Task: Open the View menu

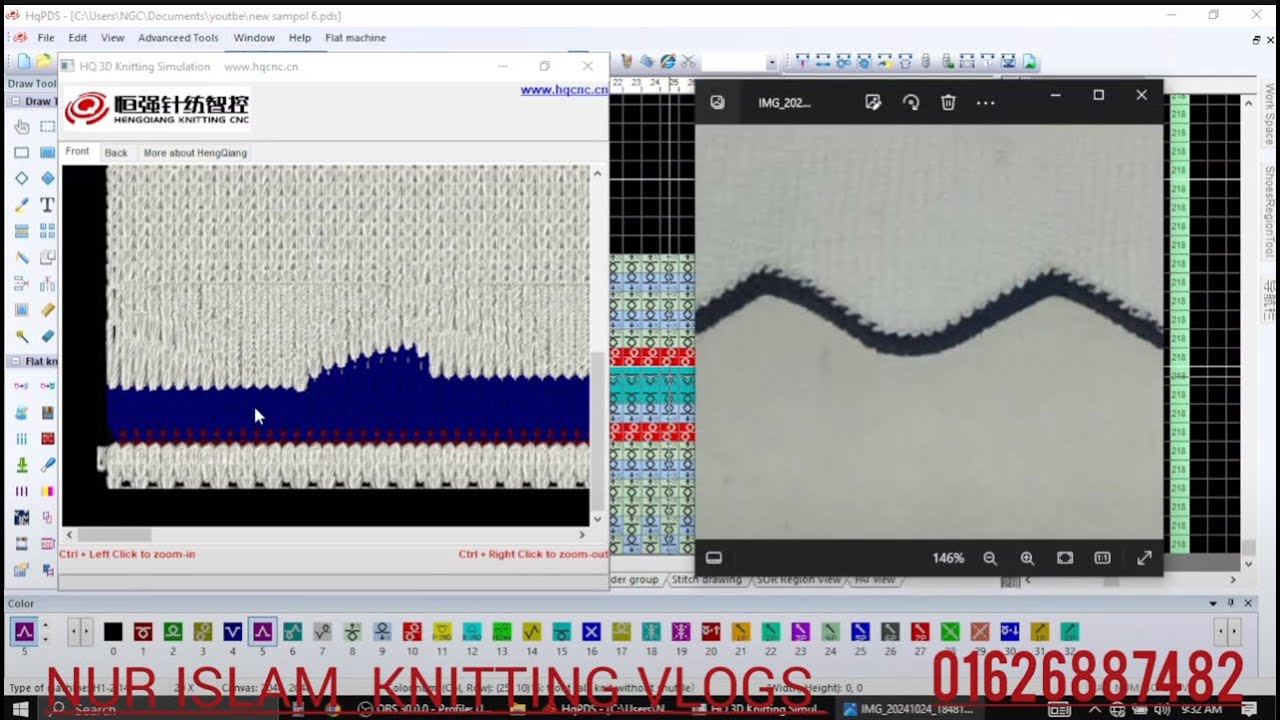Action: click(x=113, y=38)
